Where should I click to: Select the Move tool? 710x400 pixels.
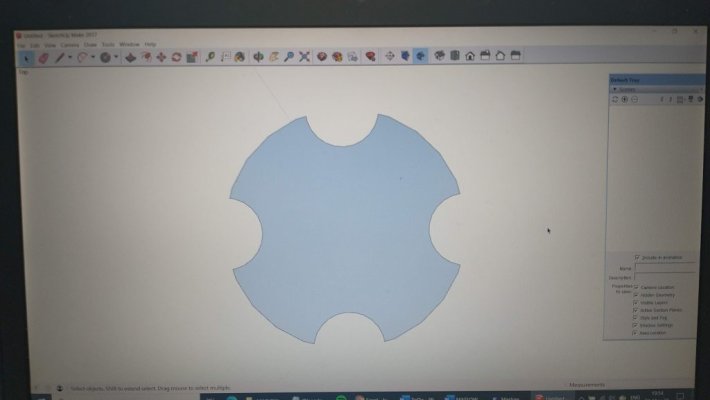click(161, 57)
